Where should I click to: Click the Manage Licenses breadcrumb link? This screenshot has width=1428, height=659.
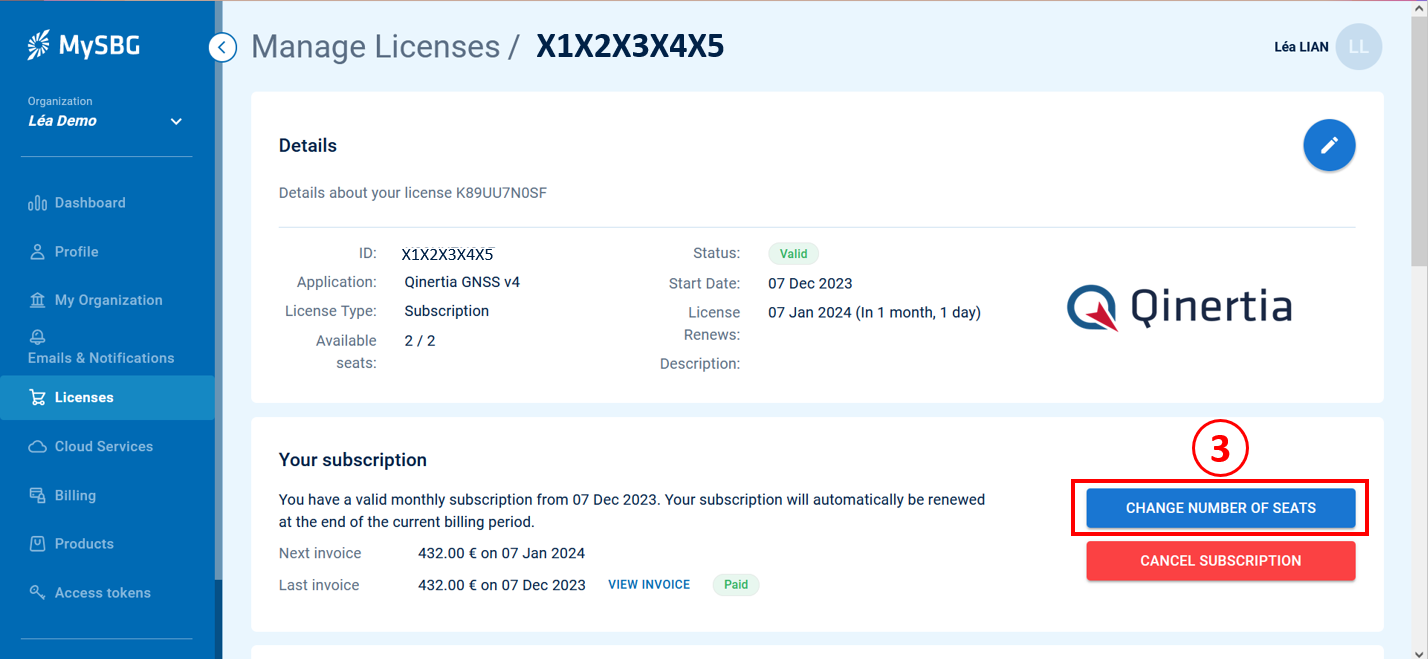[x=375, y=47]
